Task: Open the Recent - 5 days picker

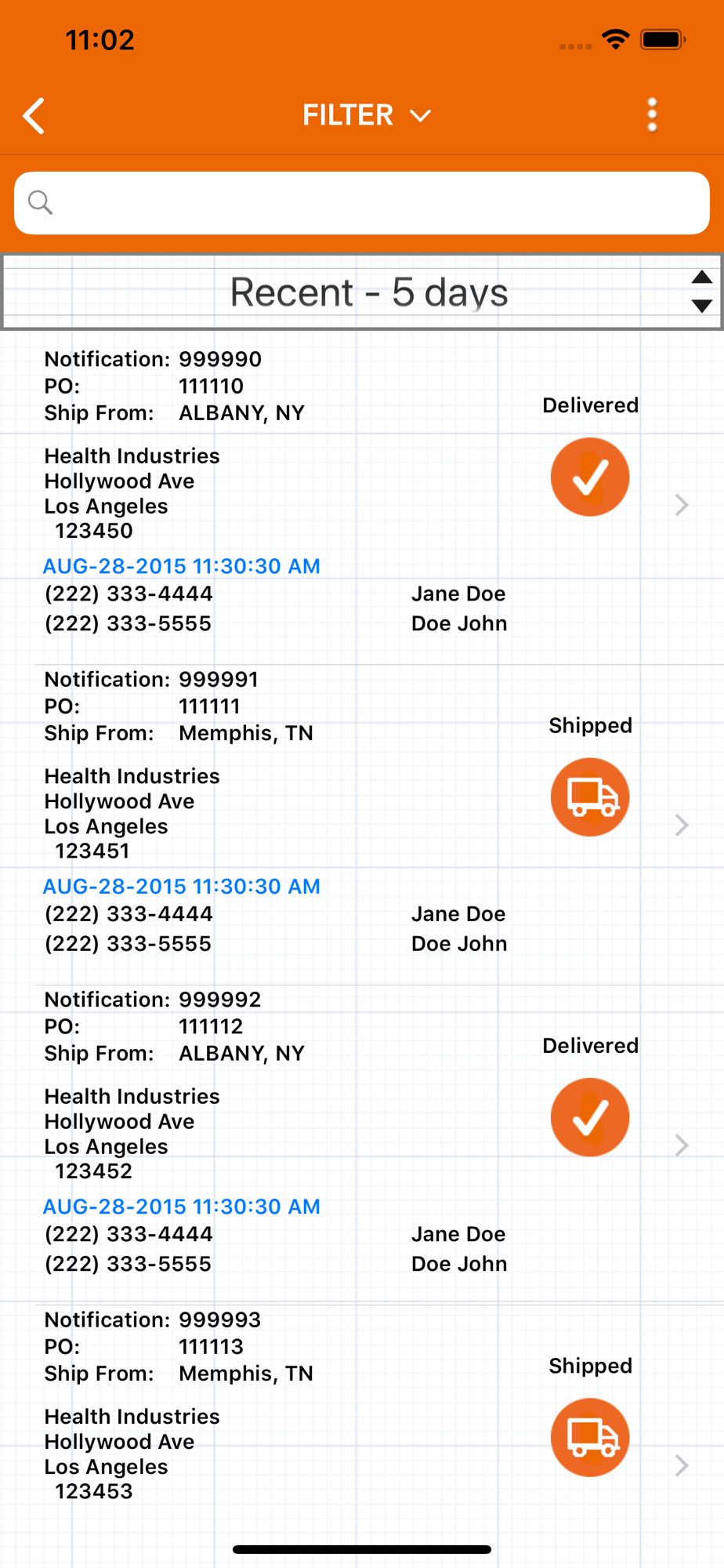Action: click(x=368, y=292)
